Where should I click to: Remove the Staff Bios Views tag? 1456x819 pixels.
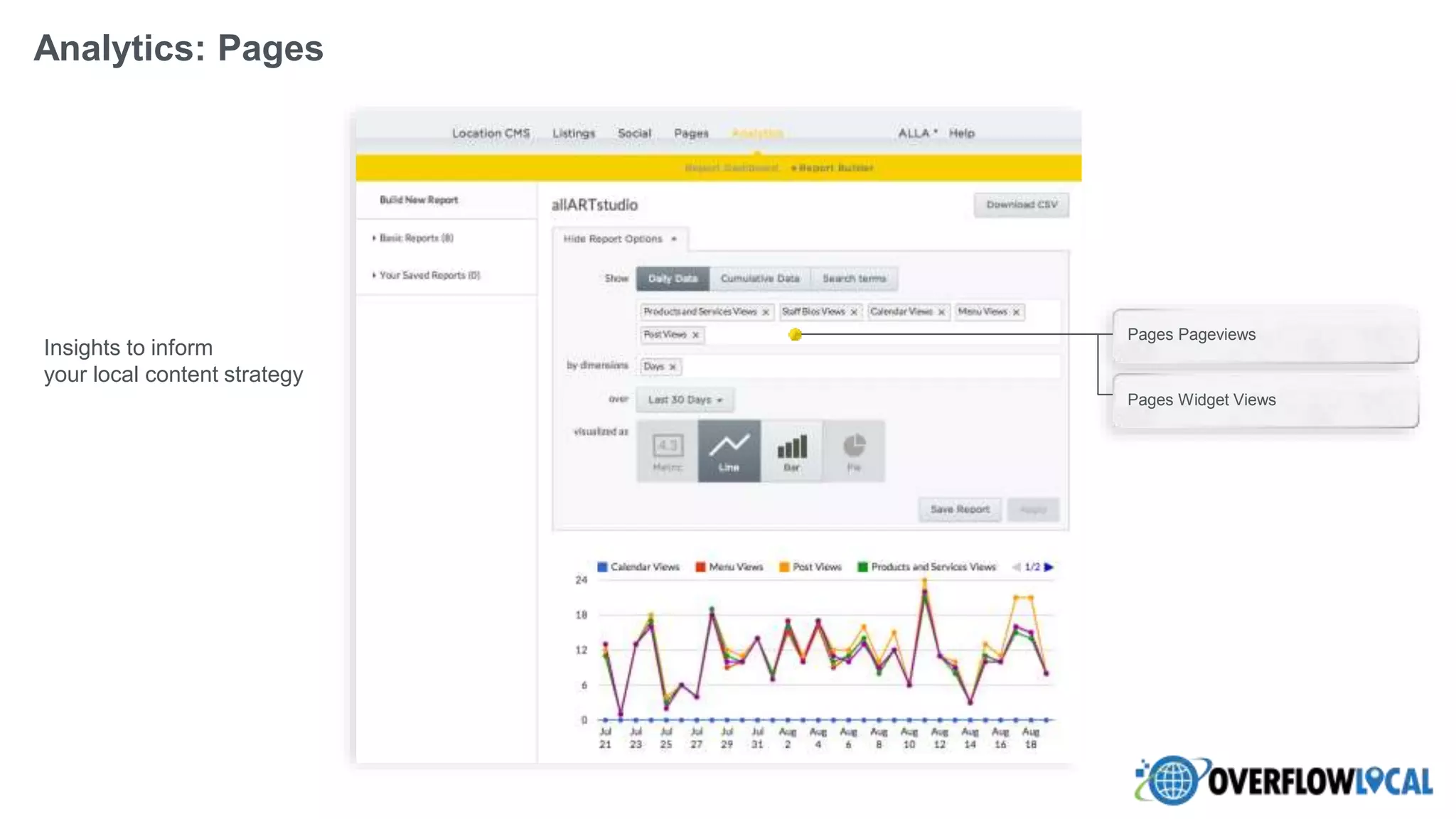[x=854, y=312]
